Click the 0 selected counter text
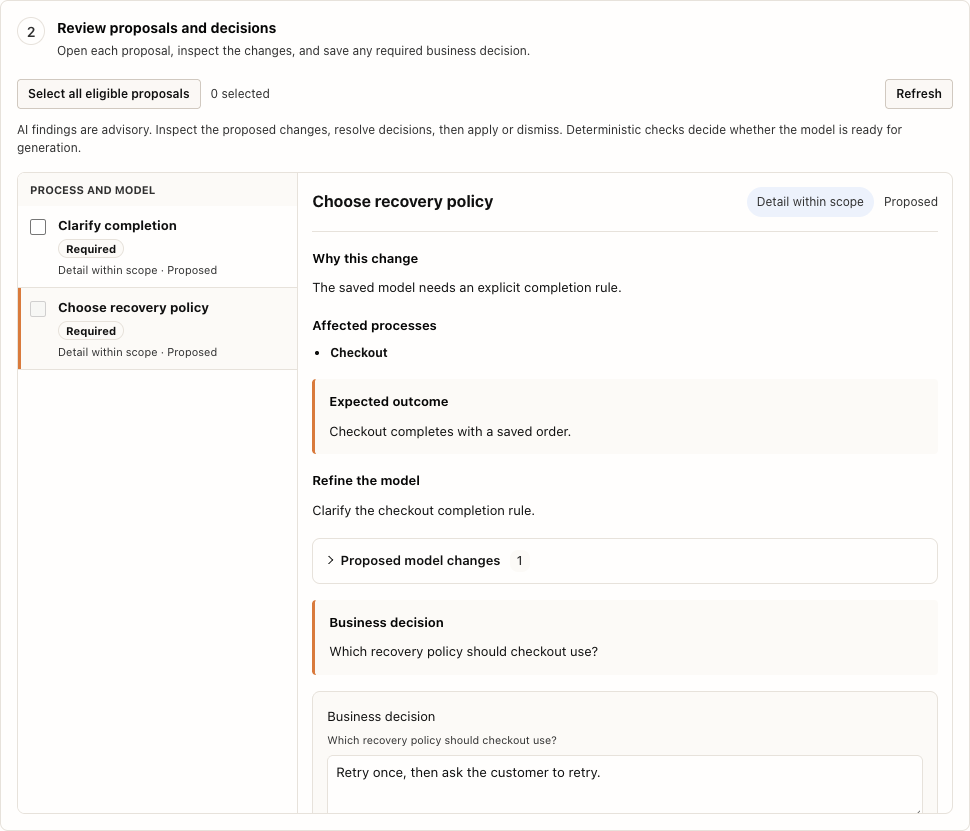The image size is (970, 831). tap(240, 94)
